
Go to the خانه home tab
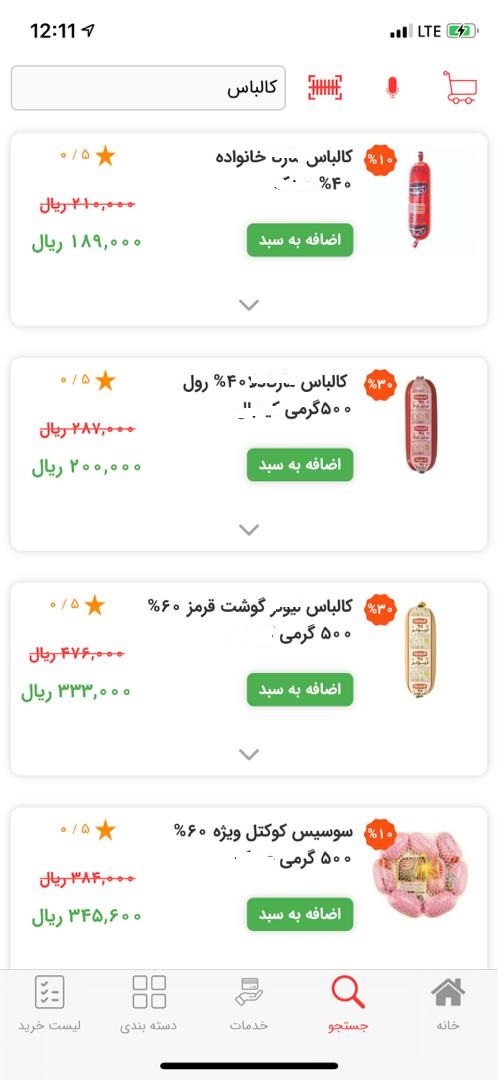tap(448, 1004)
